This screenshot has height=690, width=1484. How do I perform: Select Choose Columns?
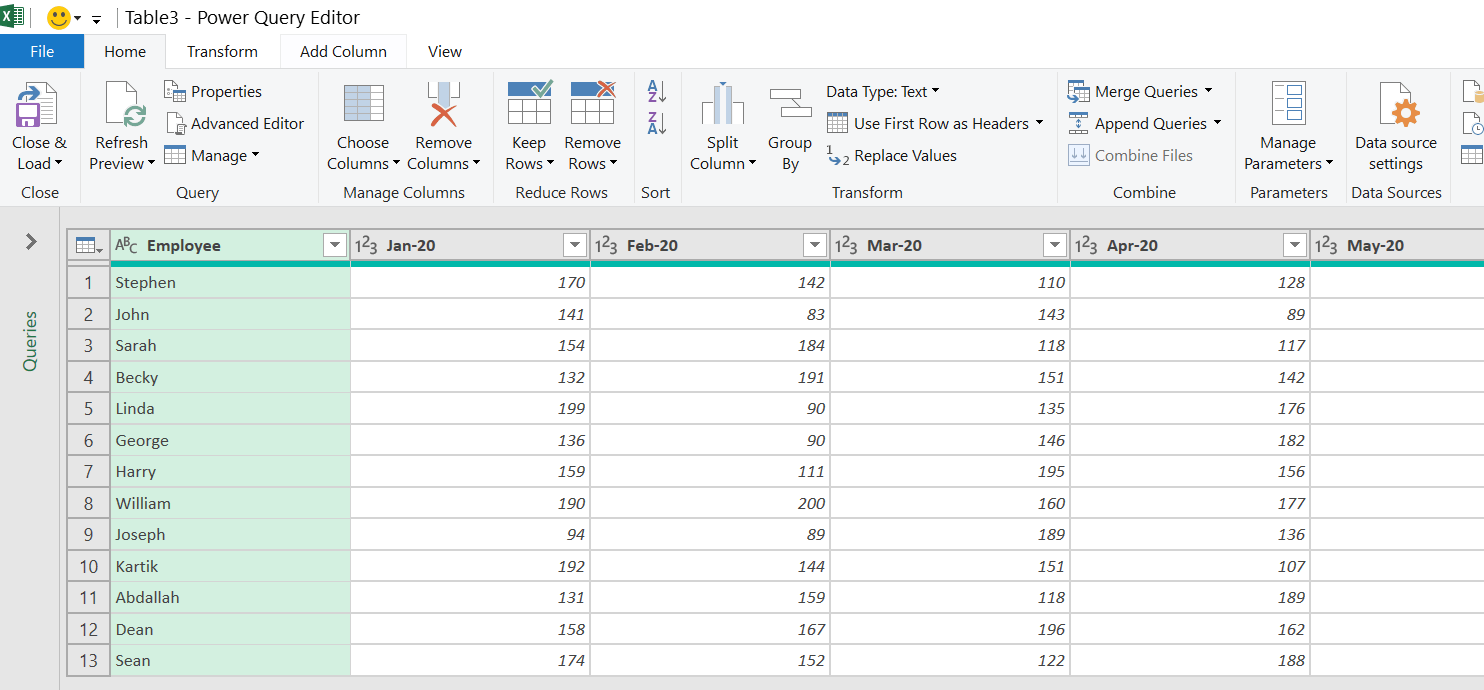coord(363,124)
